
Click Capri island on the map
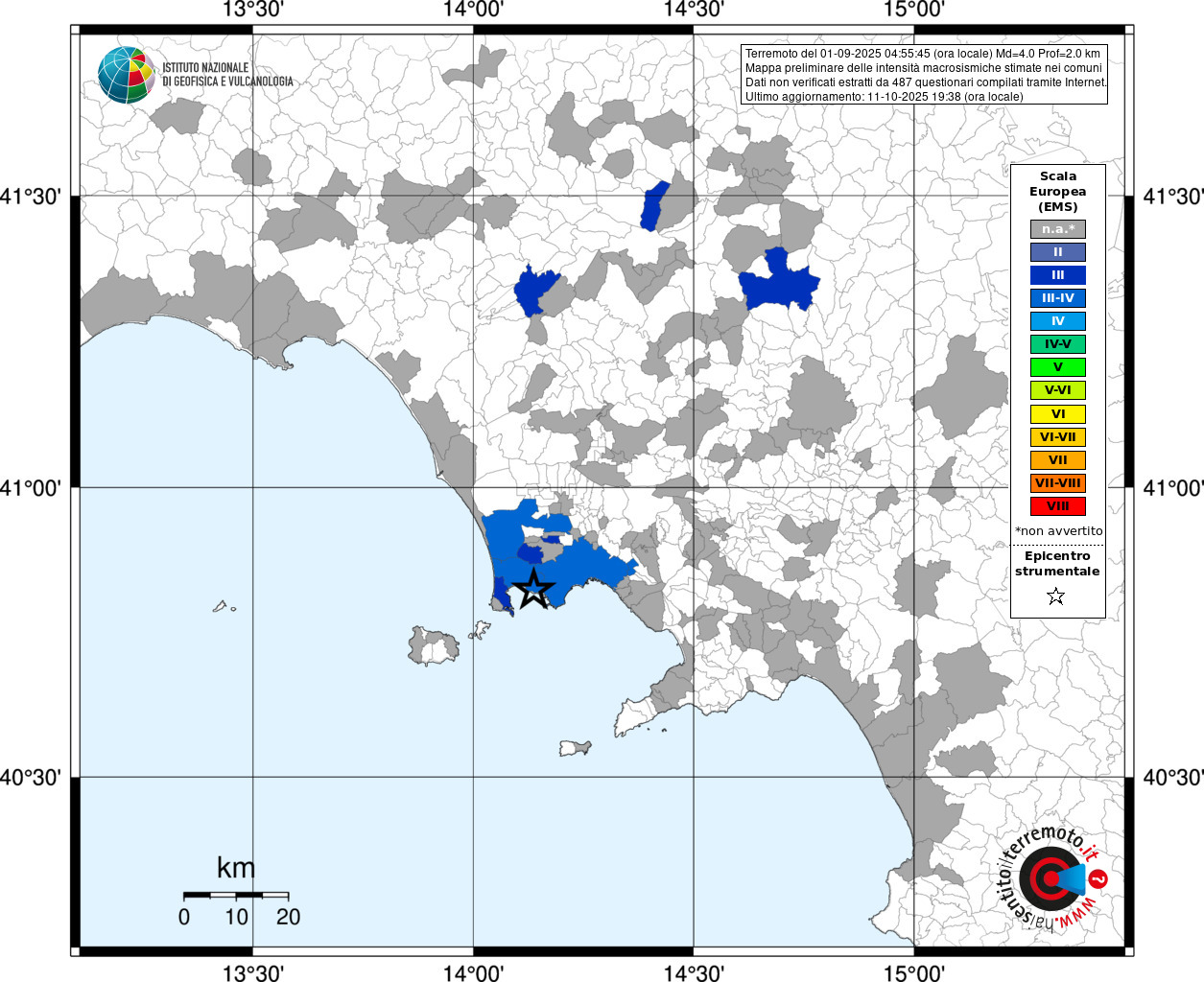(576, 747)
